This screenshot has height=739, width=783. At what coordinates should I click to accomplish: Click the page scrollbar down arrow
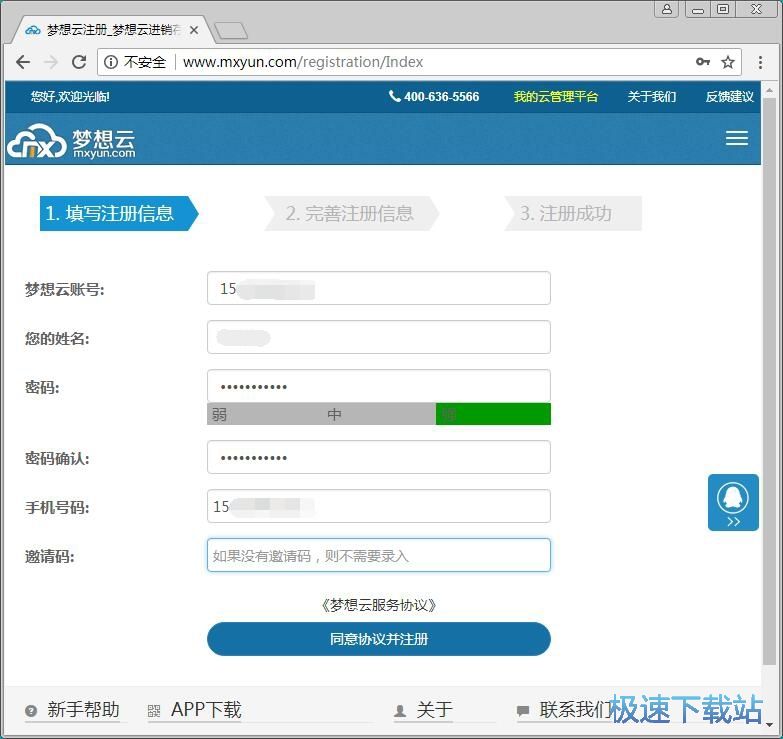tap(769, 724)
